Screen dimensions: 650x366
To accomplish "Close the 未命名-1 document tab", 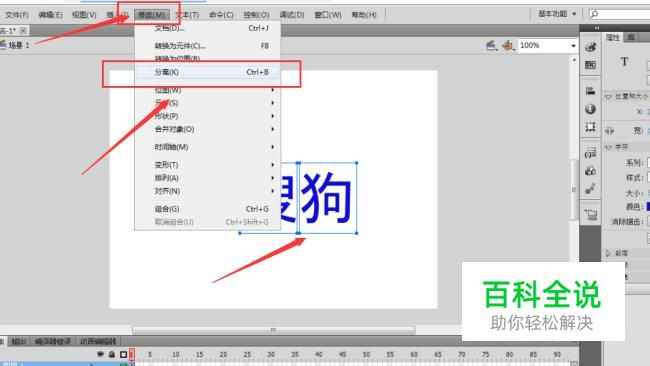I will tap(23, 30).
